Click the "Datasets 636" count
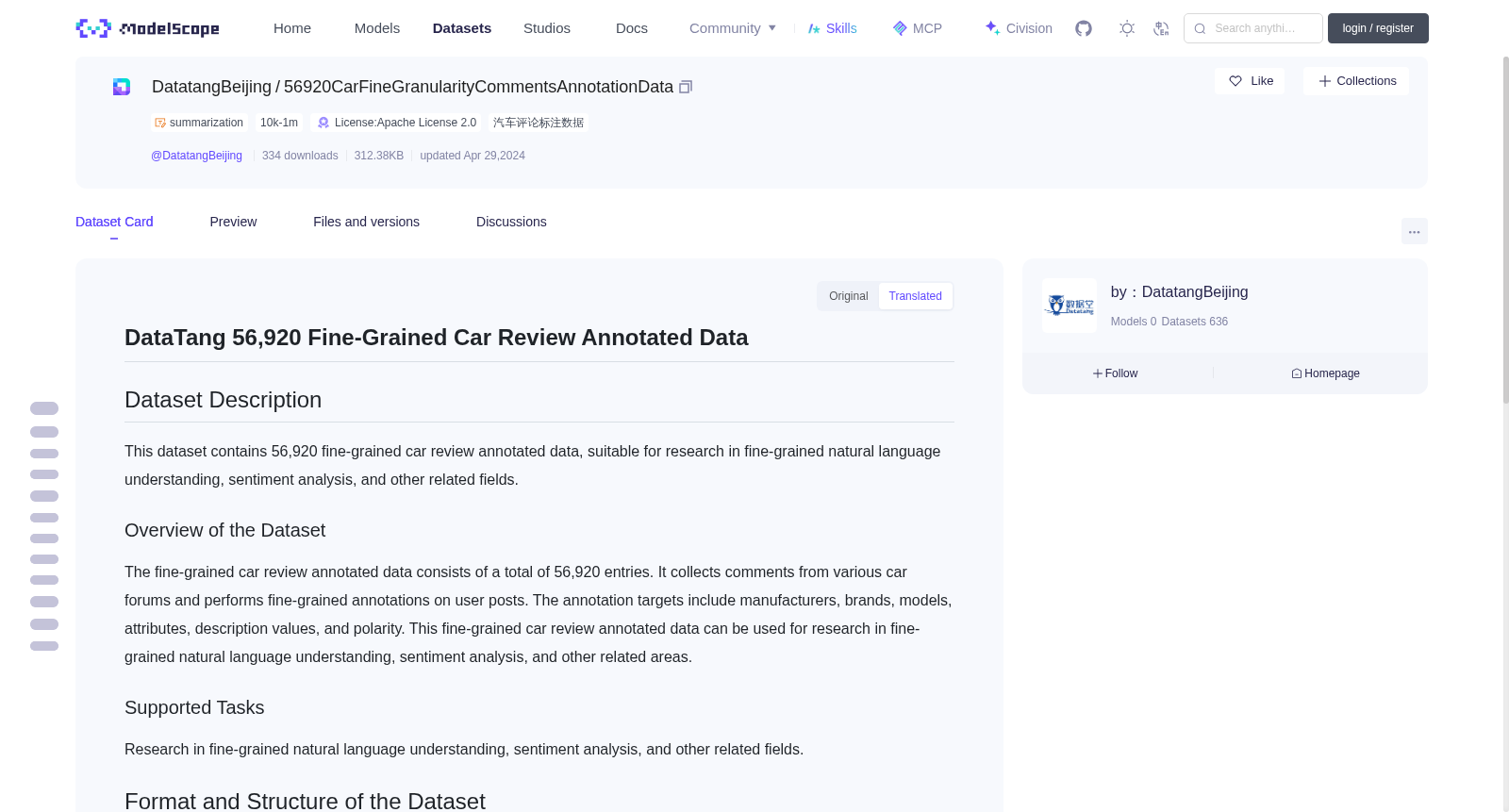Image resolution: width=1509 pixels, height=812 pixels. point(1195,322)
